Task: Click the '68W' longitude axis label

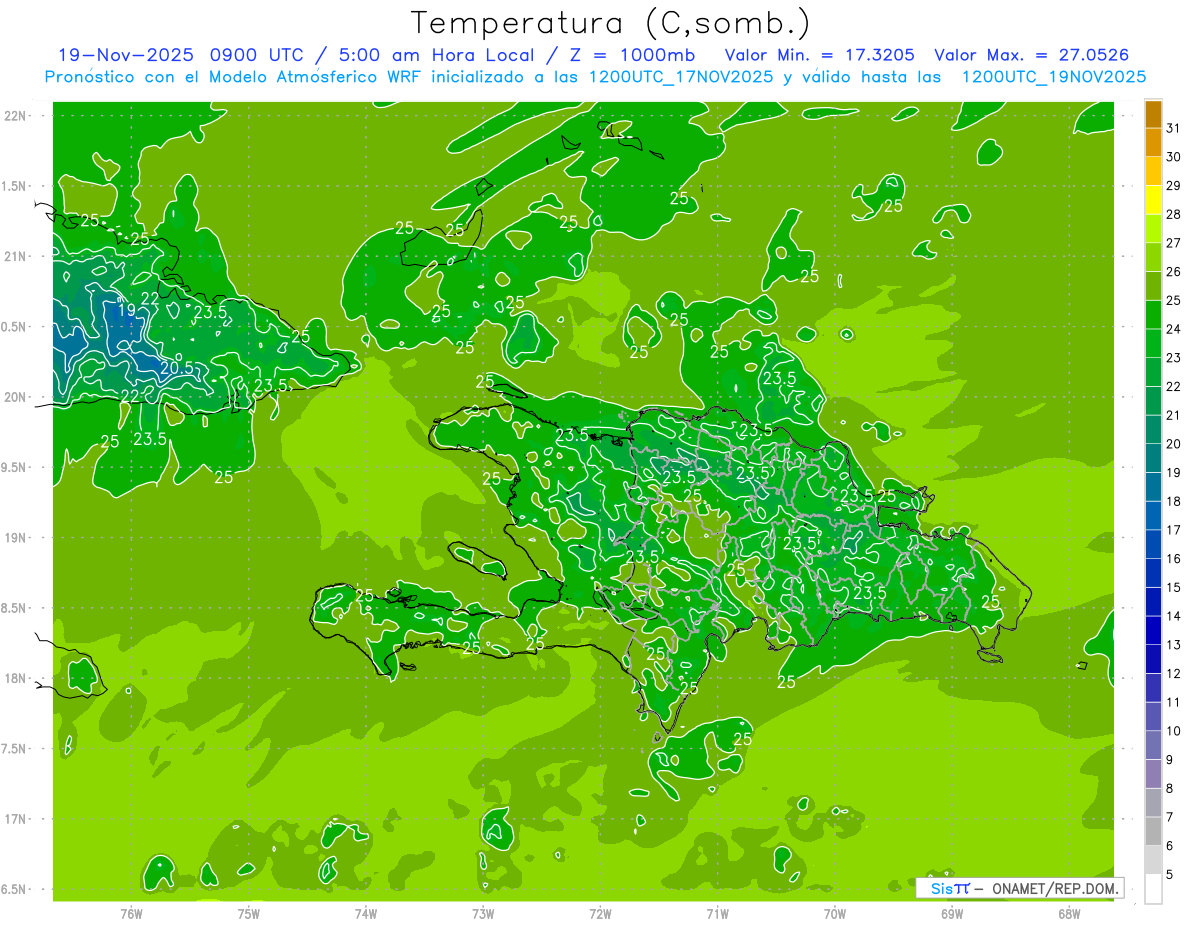Action: coord(1069,913)
